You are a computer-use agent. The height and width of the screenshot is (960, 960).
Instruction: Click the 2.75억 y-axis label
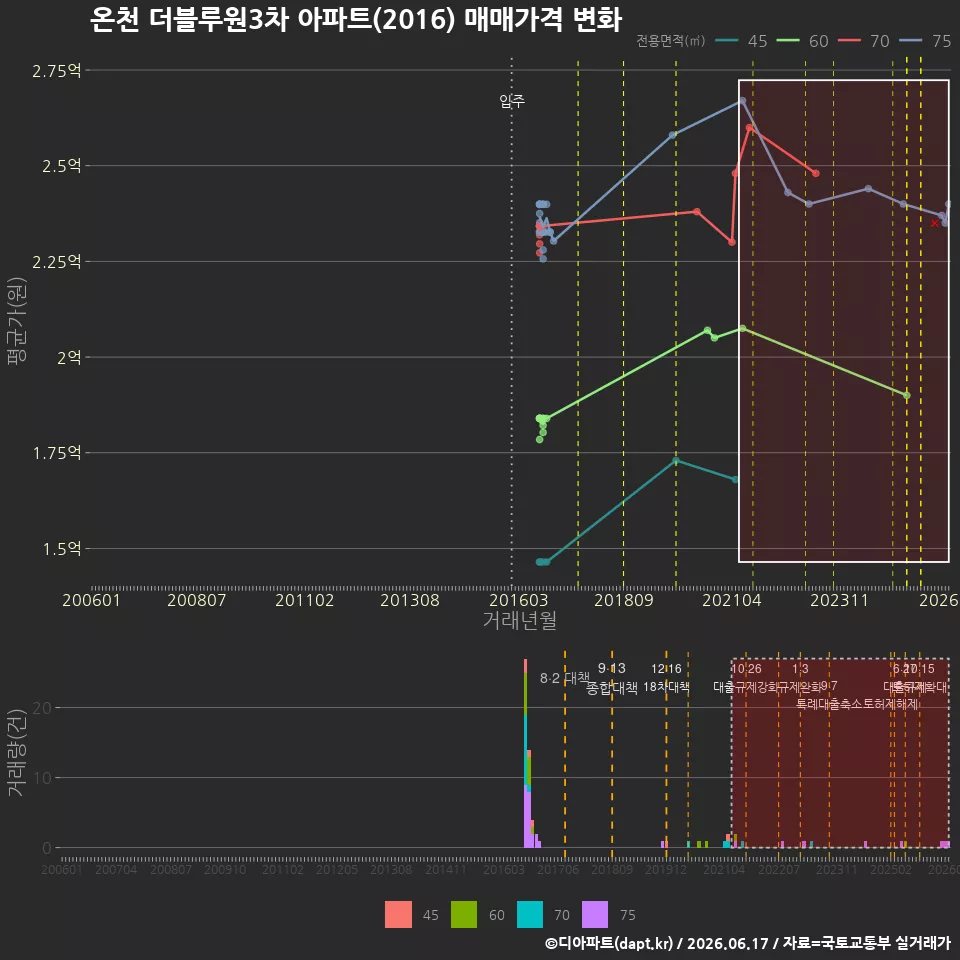(56, 70)
